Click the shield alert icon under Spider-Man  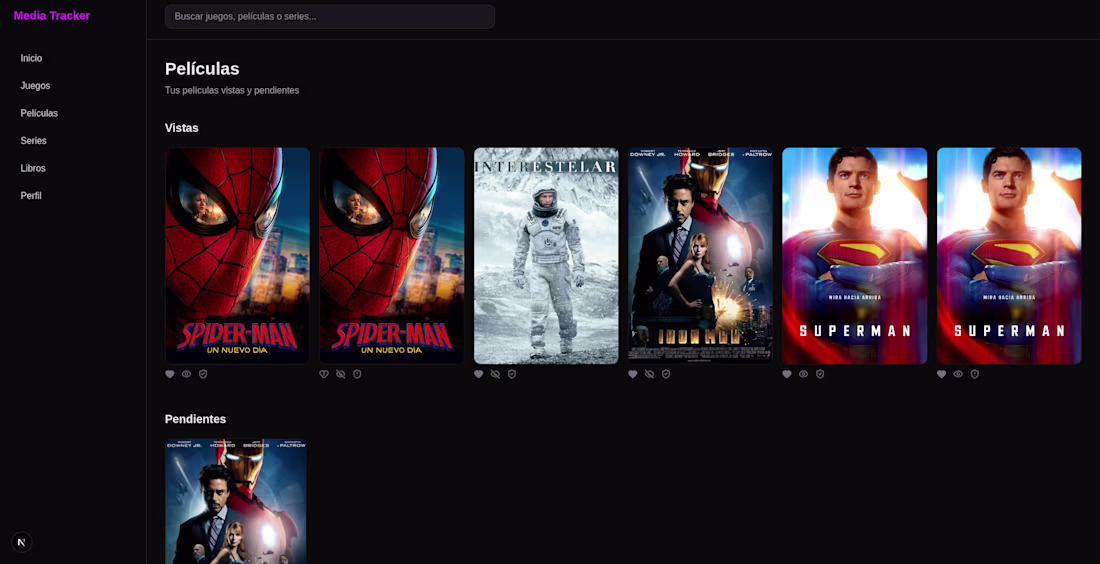tap(357, 375)
